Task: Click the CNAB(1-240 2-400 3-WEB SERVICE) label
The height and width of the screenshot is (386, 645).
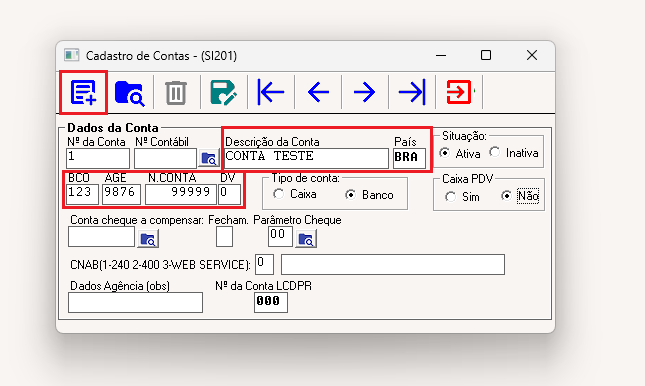Action: [x=160, y=265]
